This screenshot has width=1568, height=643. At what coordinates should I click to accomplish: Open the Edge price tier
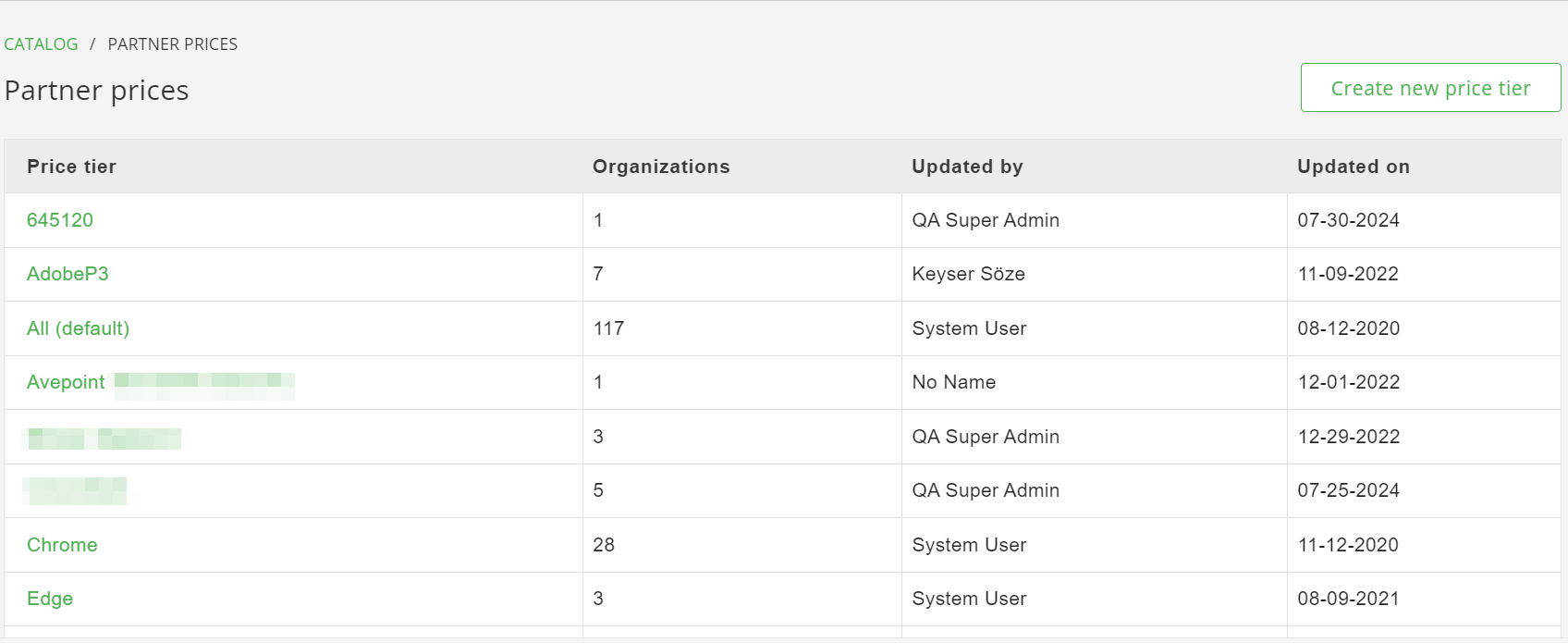pos(50,599)
